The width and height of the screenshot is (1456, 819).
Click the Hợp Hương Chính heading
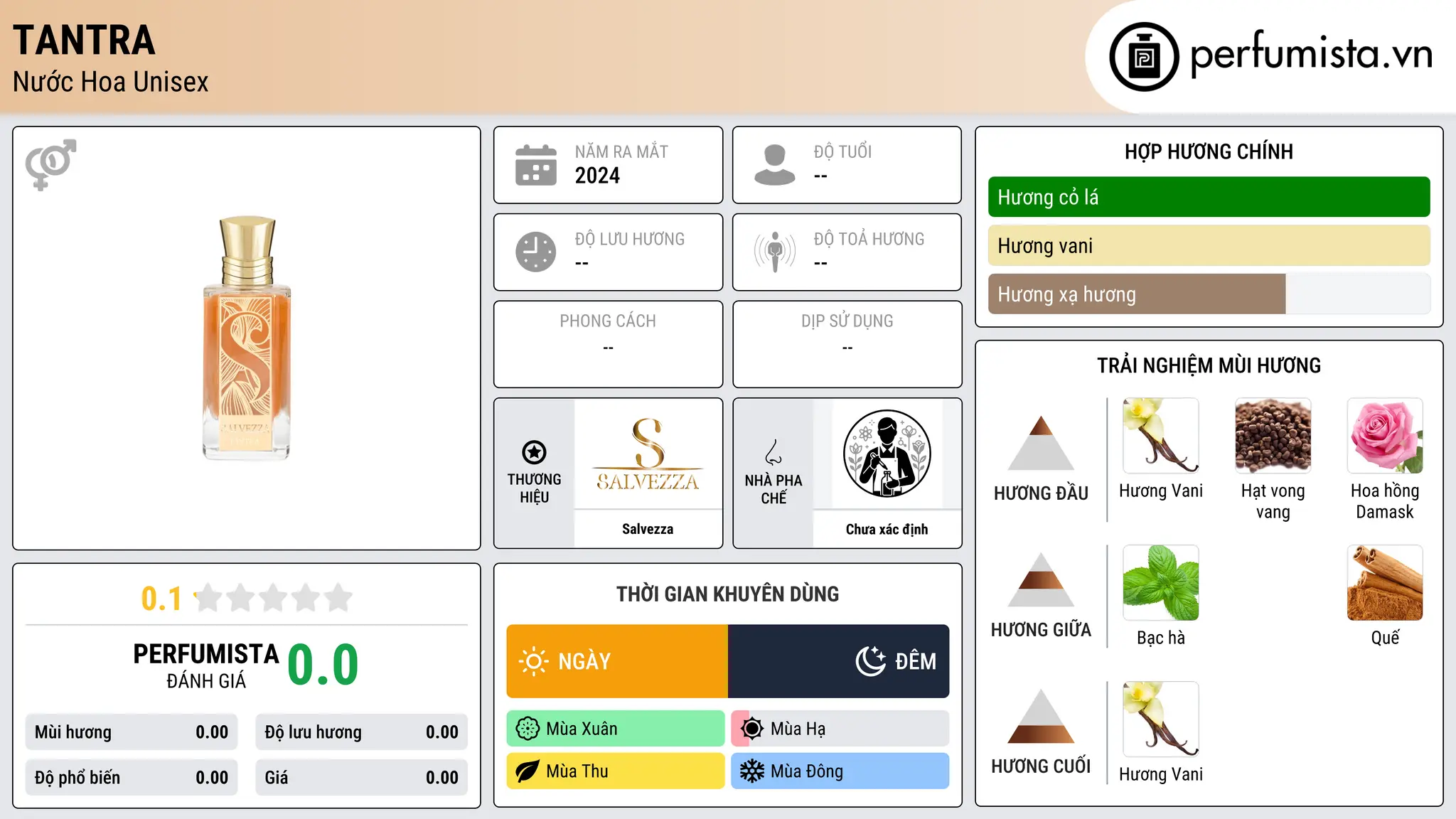pyautogui.click(x=1209, y=151)
